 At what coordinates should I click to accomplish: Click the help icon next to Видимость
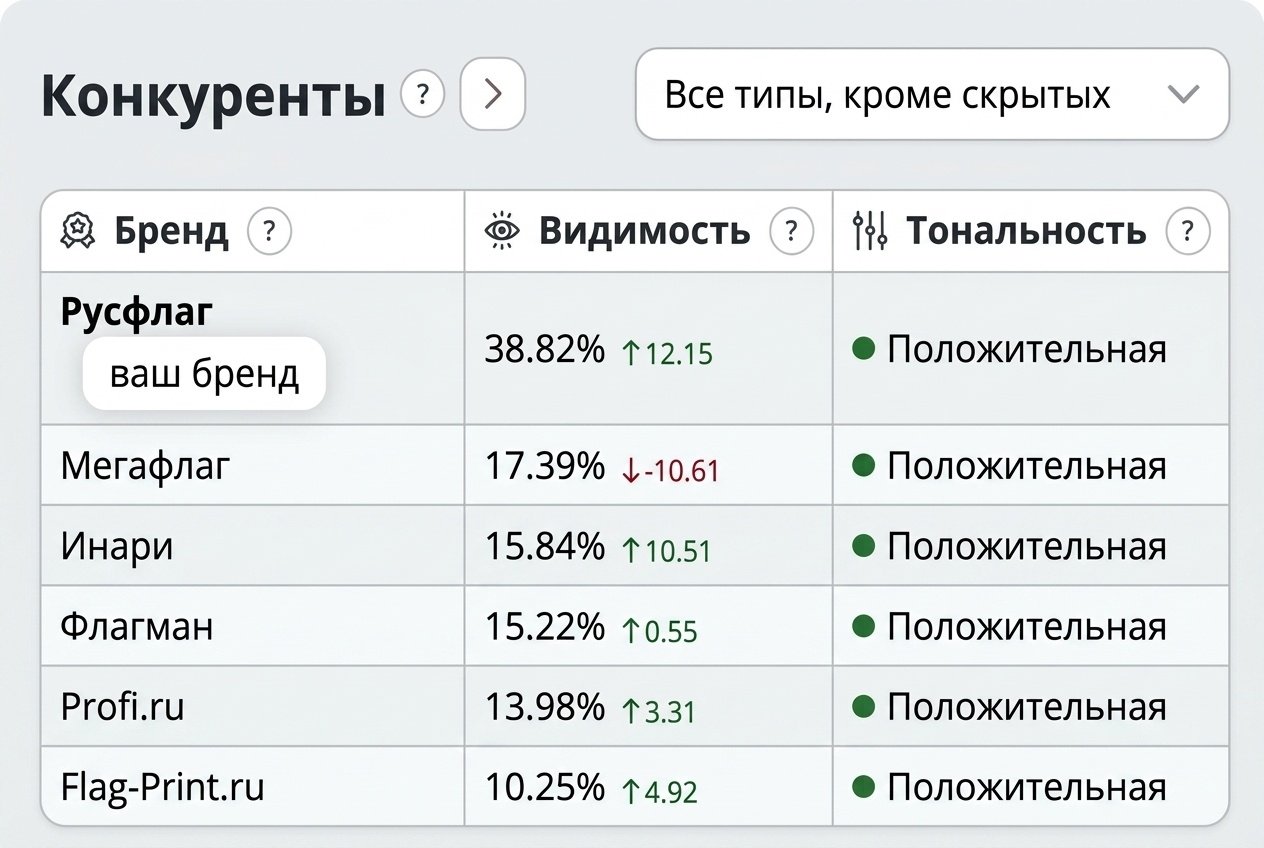click(x=791, y=232)
